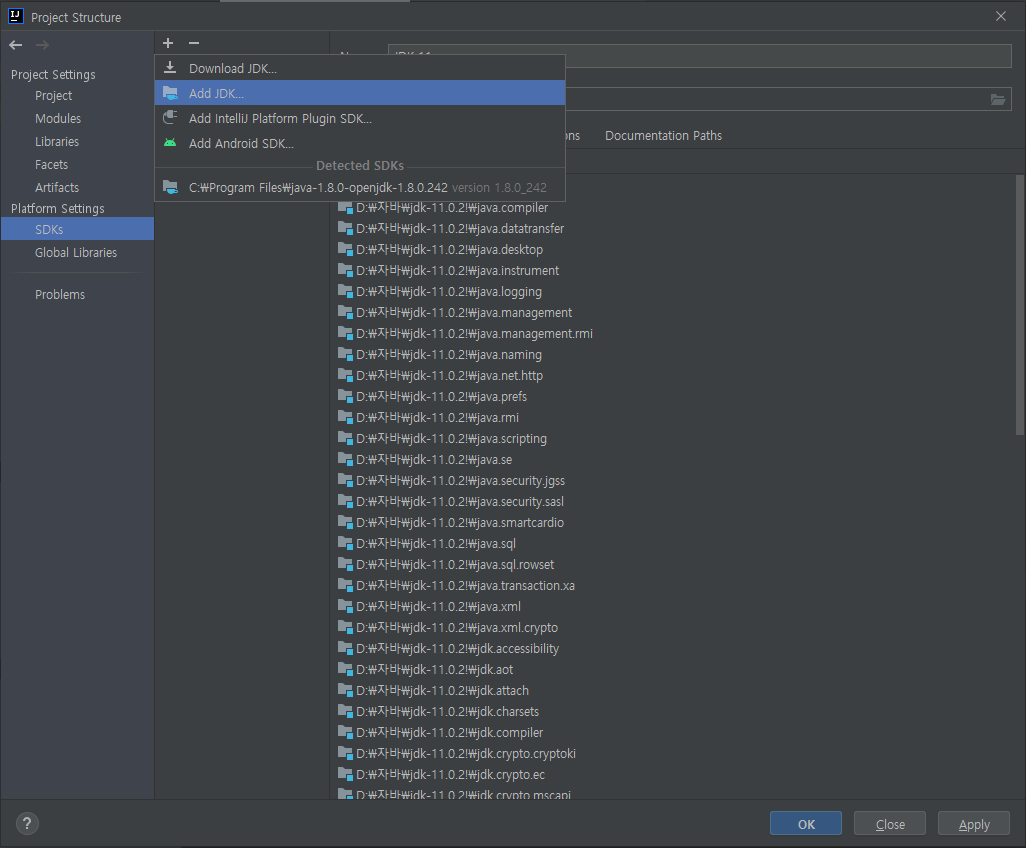This screenshot has height=848, width=1026.
Task: Open Artifacts settings
Action: pos(57,187)
